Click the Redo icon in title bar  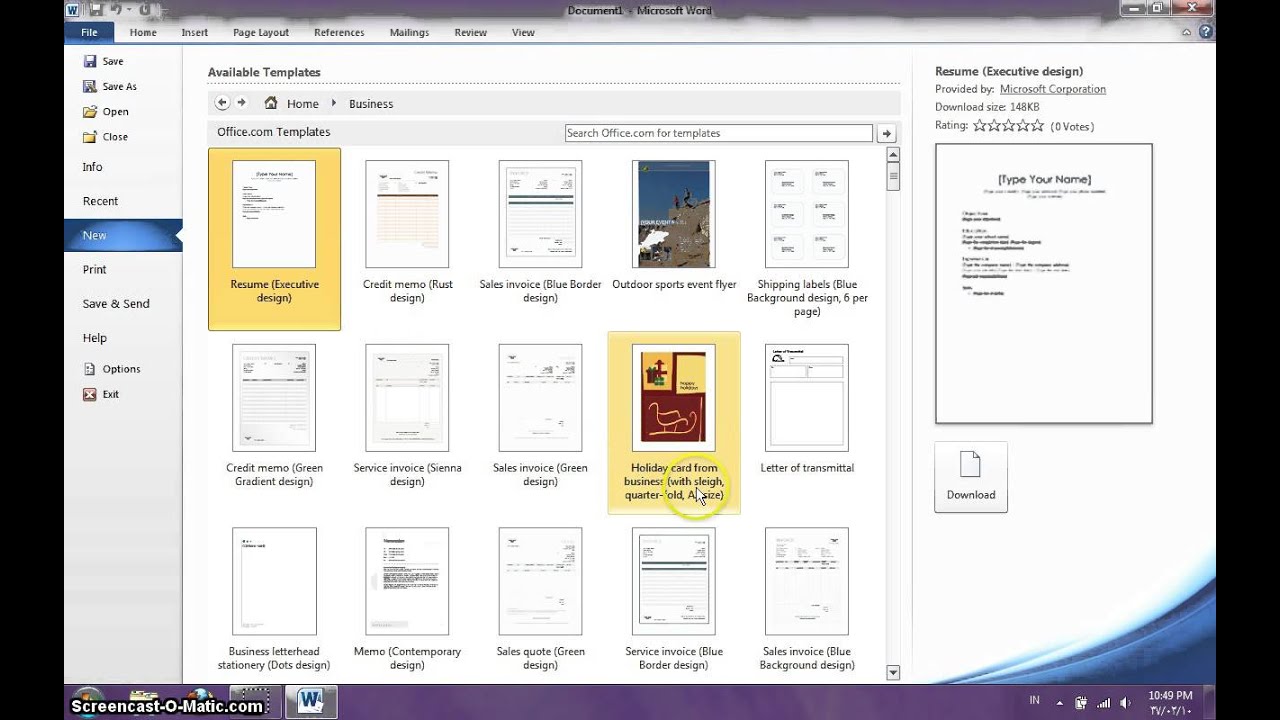point(144,10)
